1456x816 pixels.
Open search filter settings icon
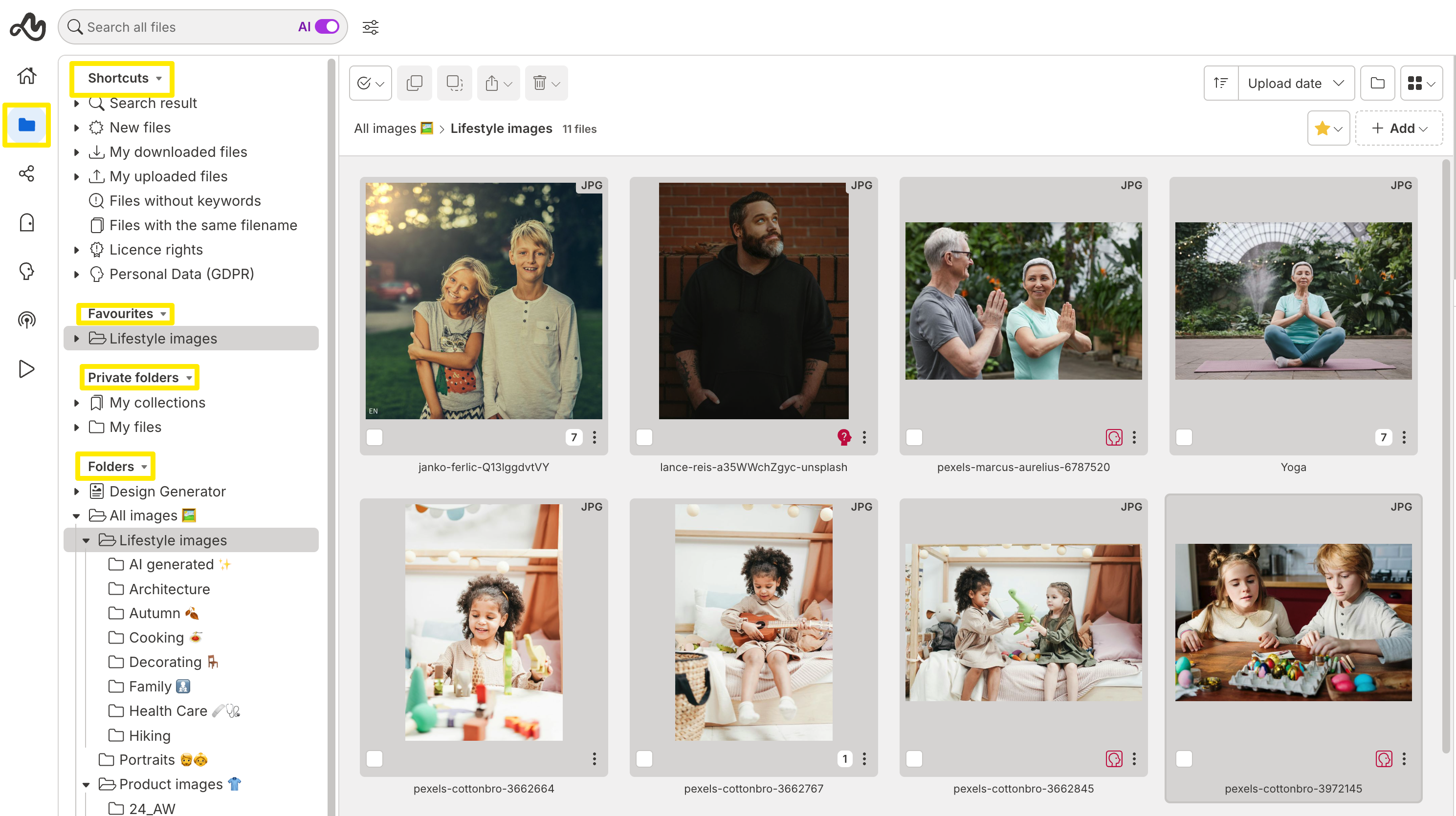click(370, 27)
